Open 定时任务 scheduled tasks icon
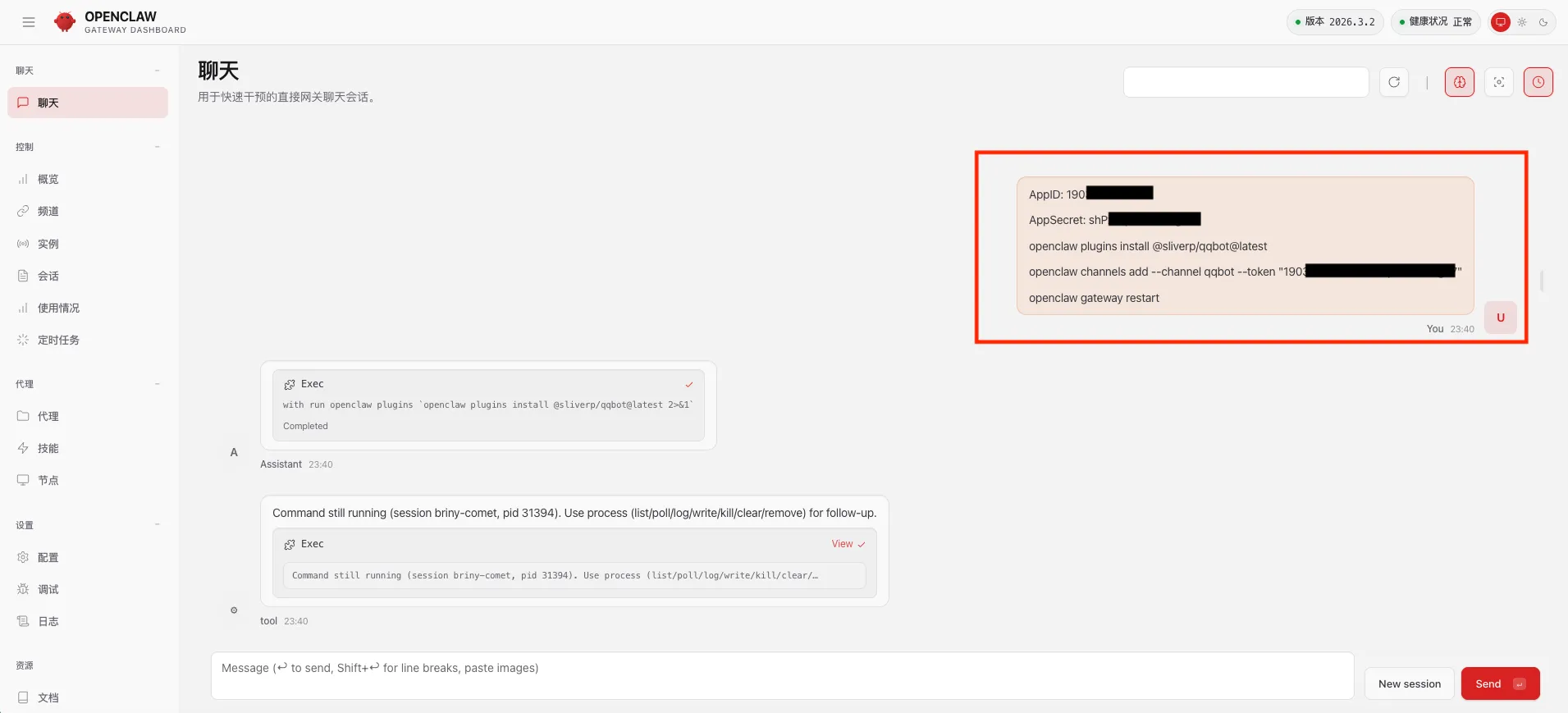Viewport: 1568px width, 713px height. coord(23,340)
